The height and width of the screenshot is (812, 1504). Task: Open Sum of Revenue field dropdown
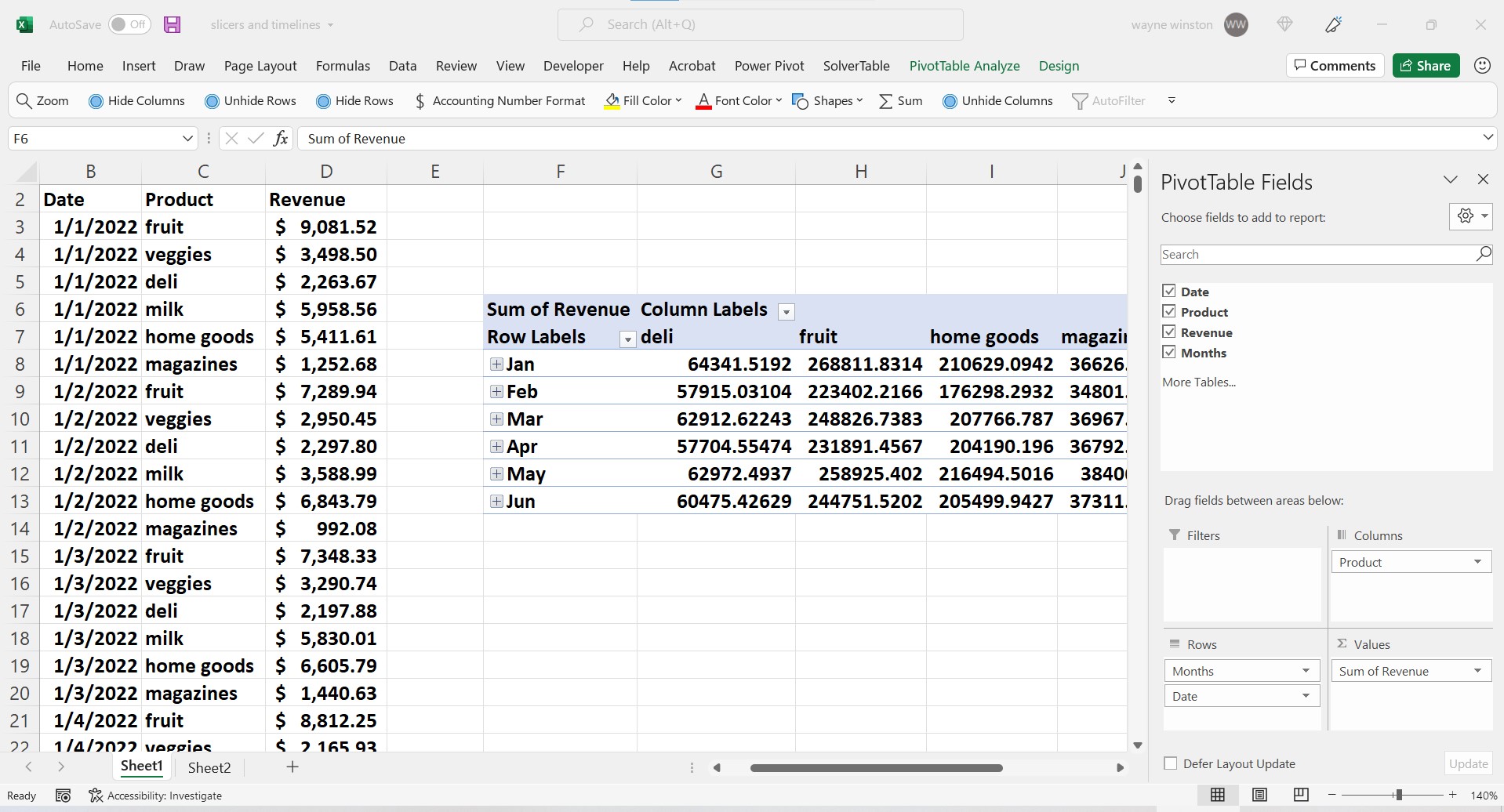click(1477, 671)
